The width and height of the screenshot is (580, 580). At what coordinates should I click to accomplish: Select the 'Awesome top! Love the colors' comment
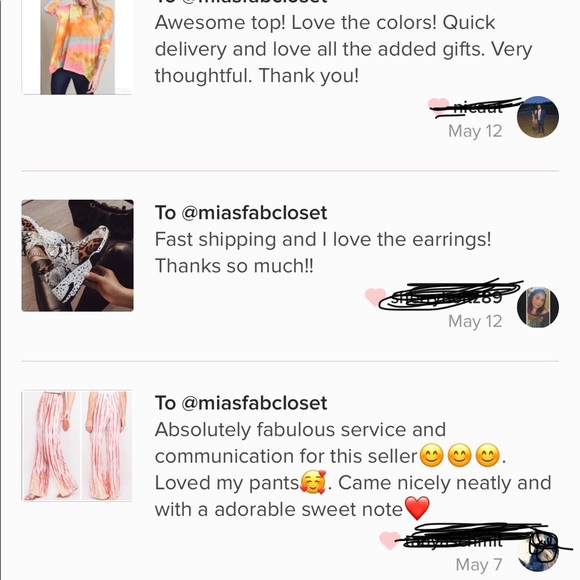tap(343, 49)
